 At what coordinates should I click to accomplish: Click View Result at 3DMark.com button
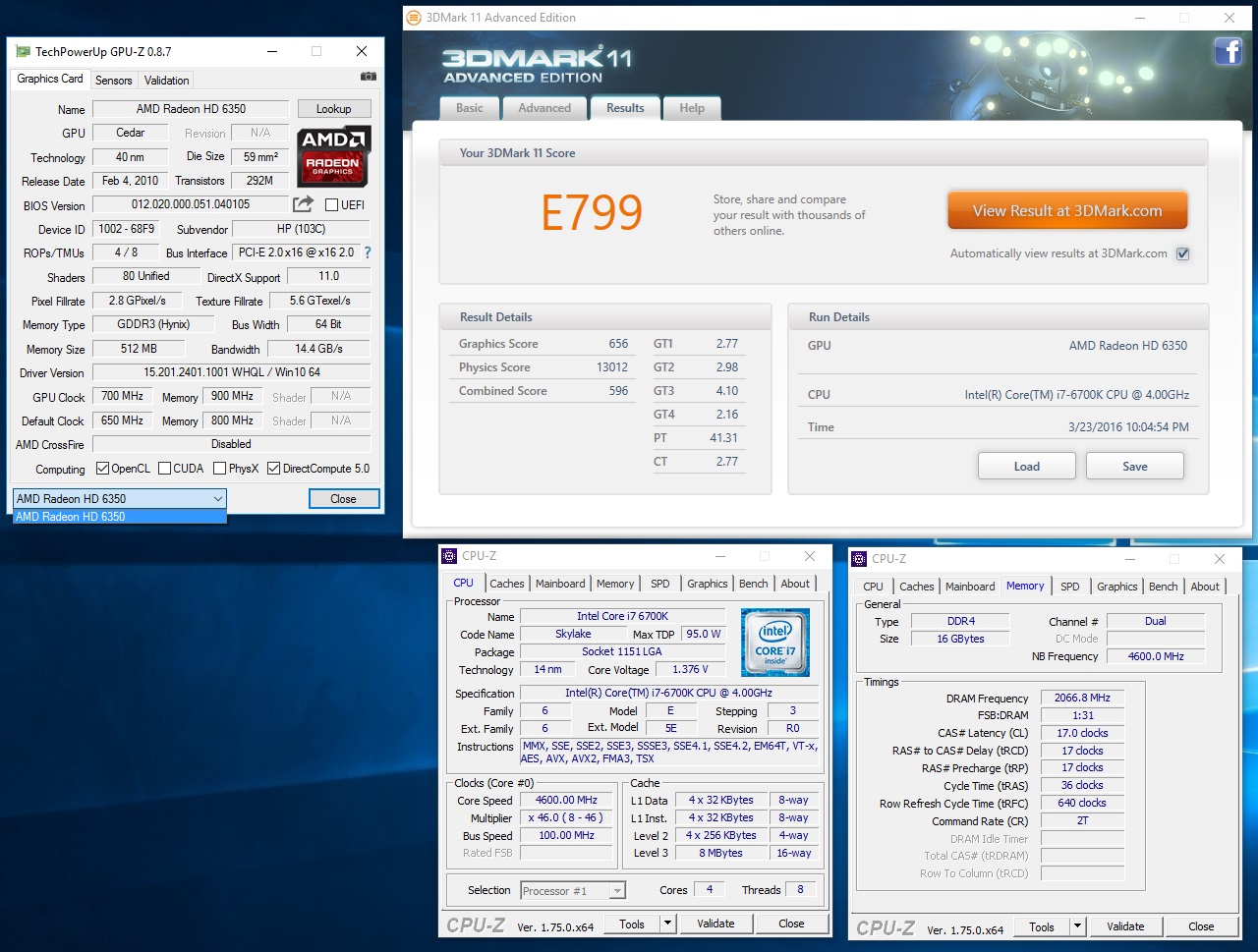1067,210
